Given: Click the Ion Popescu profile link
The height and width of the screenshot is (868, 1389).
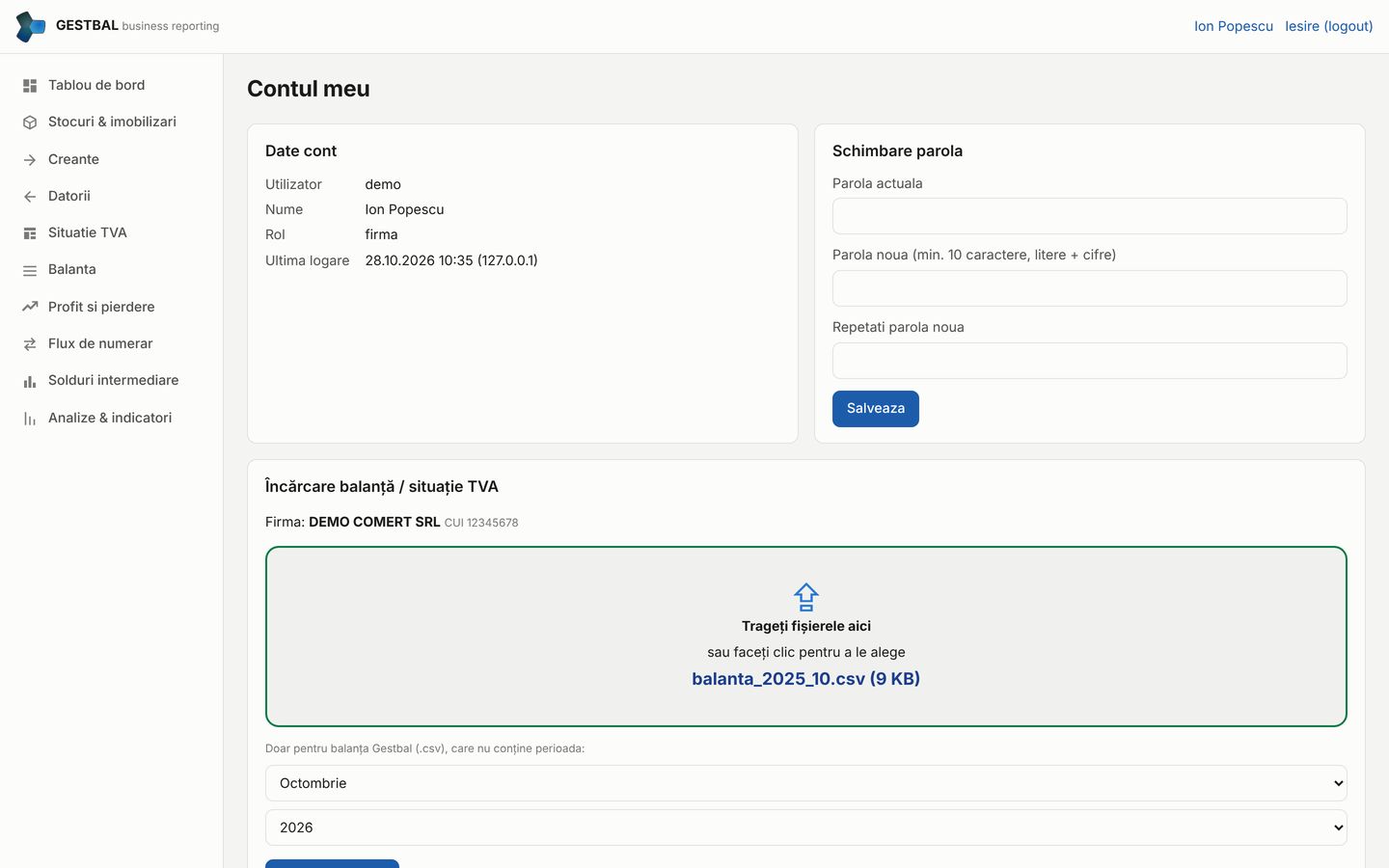Looking at the screenshot, I should [x=1234, y=26].
